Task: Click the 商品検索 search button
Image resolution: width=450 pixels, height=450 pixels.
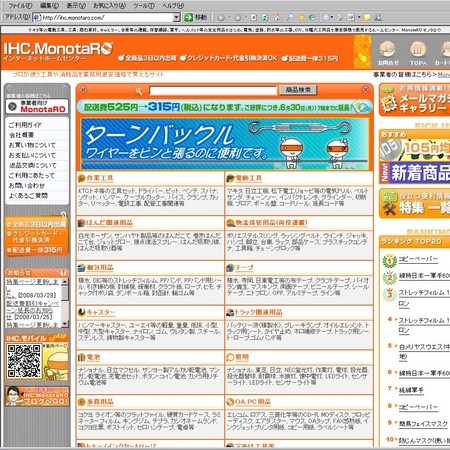Action: (298, 90)
